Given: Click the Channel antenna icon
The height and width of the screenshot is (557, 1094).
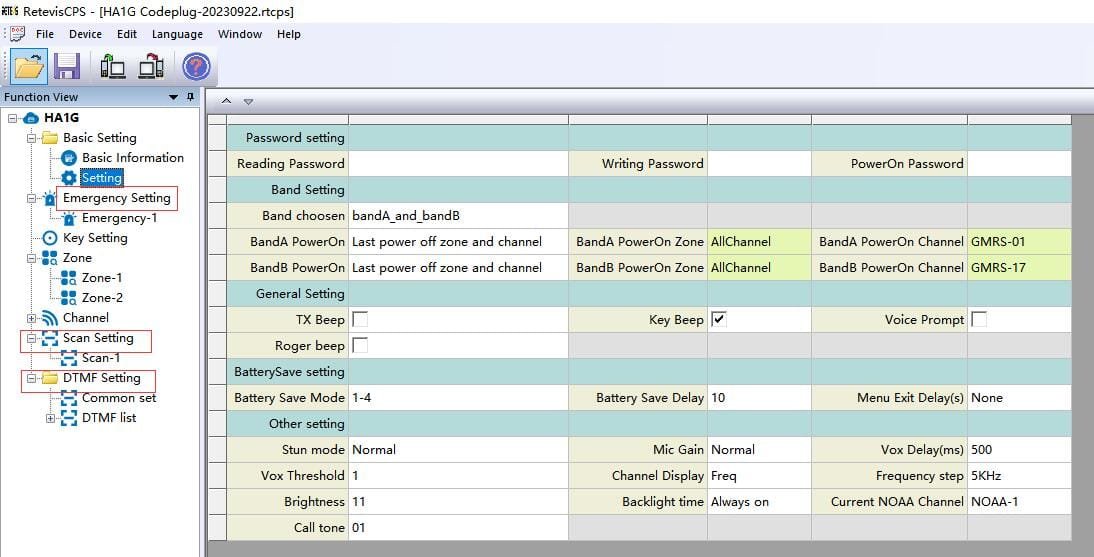Looking at the screenshot, I should point(50,318).
